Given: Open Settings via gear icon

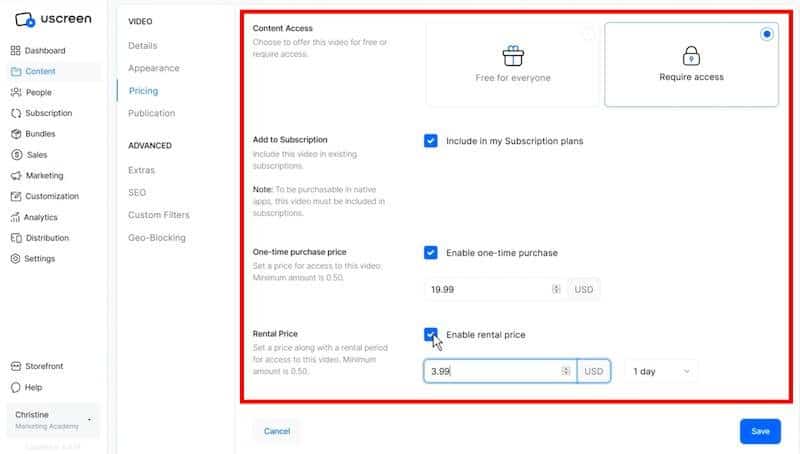Looking at the screenshot, I should (16, 259).
